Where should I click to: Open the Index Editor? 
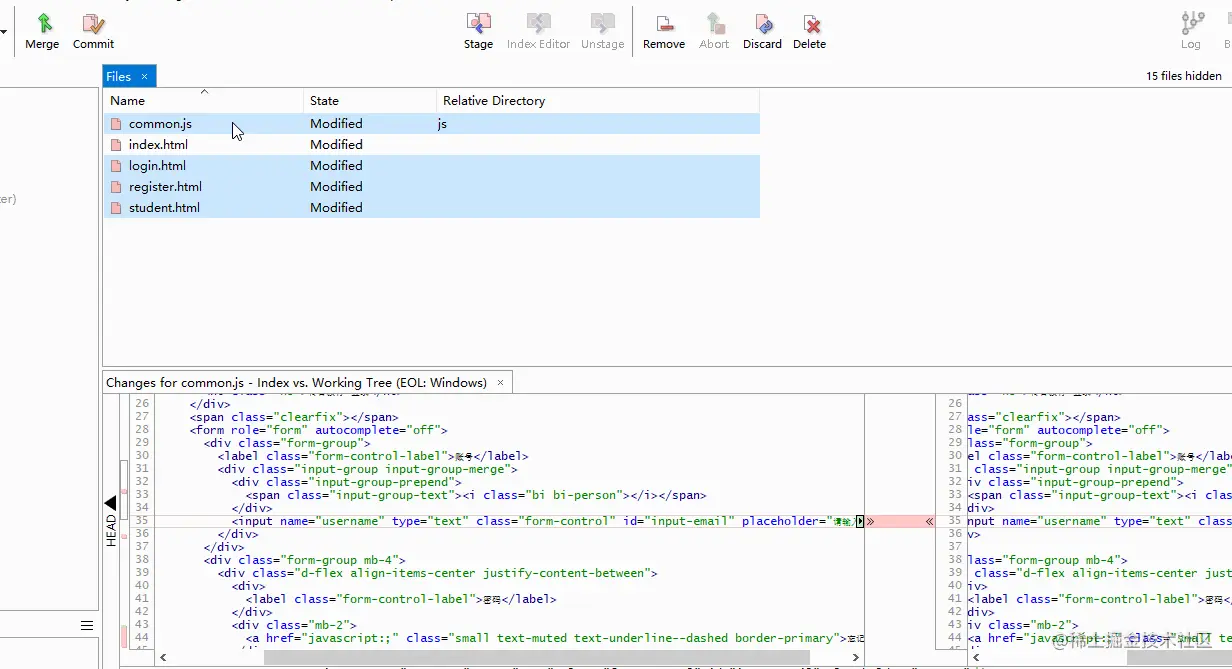[x=538, y=31]
